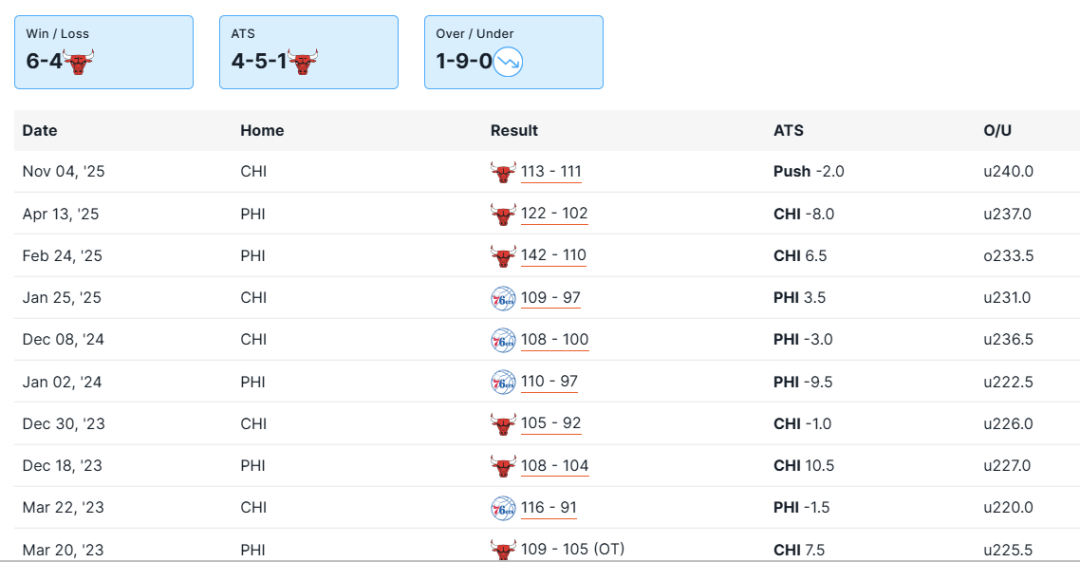Click 76ers logo on Dec 08, '24 row
This screenshot has width=1080, height=562.
[x=503, y=340]
